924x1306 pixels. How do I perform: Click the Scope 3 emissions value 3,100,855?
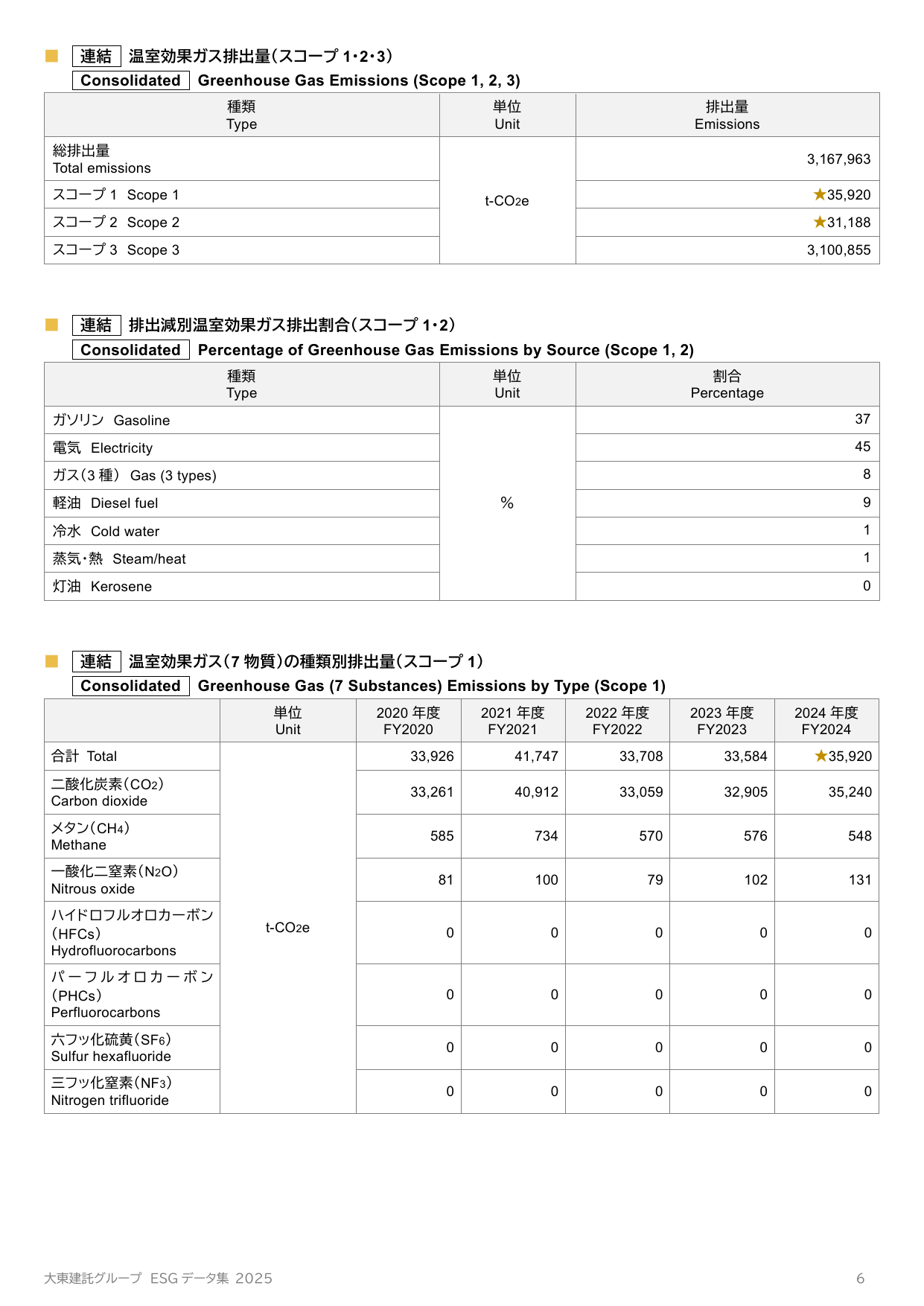(x=838, y=250)
